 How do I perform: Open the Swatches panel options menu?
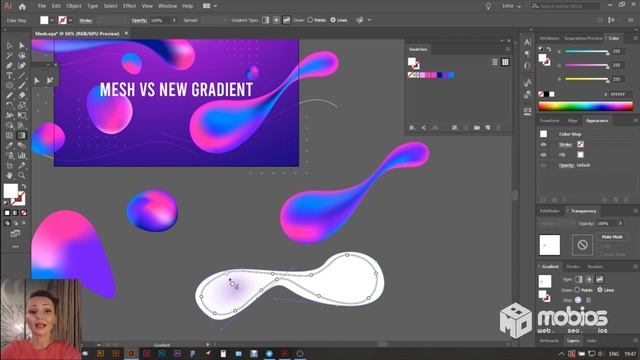(508, 49)
